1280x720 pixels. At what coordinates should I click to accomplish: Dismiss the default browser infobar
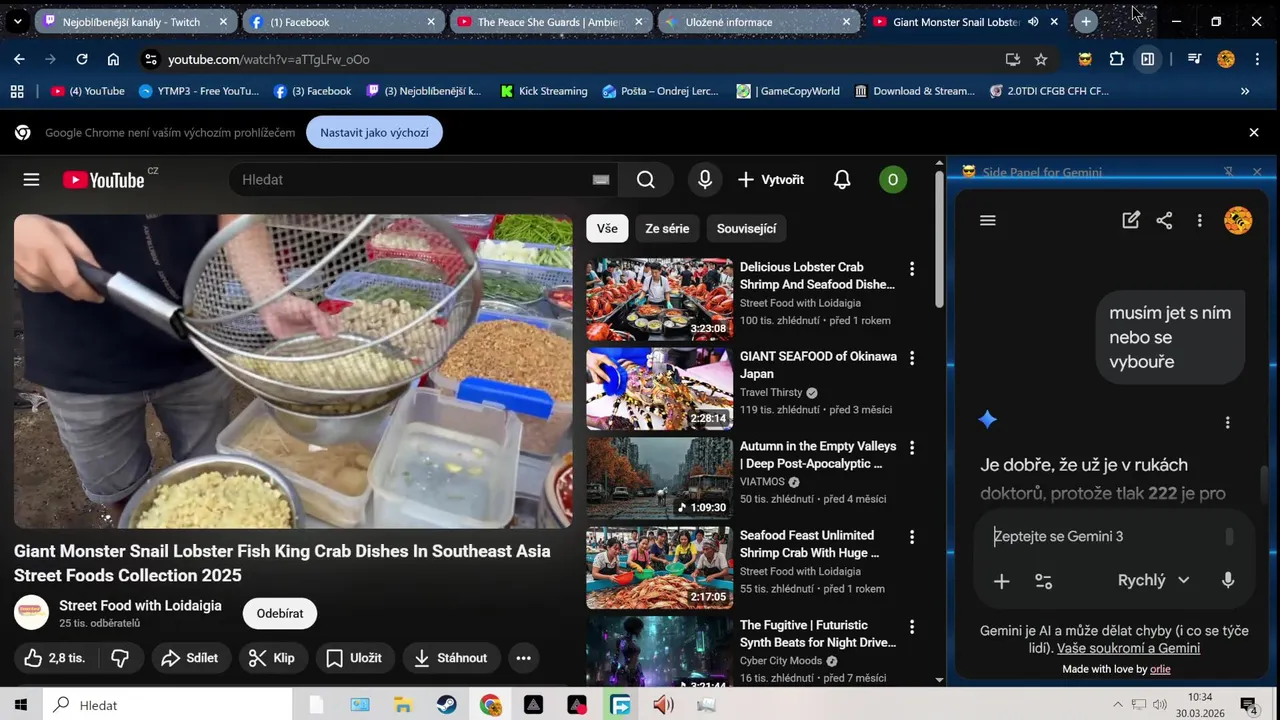click(x=1254, y=132)
